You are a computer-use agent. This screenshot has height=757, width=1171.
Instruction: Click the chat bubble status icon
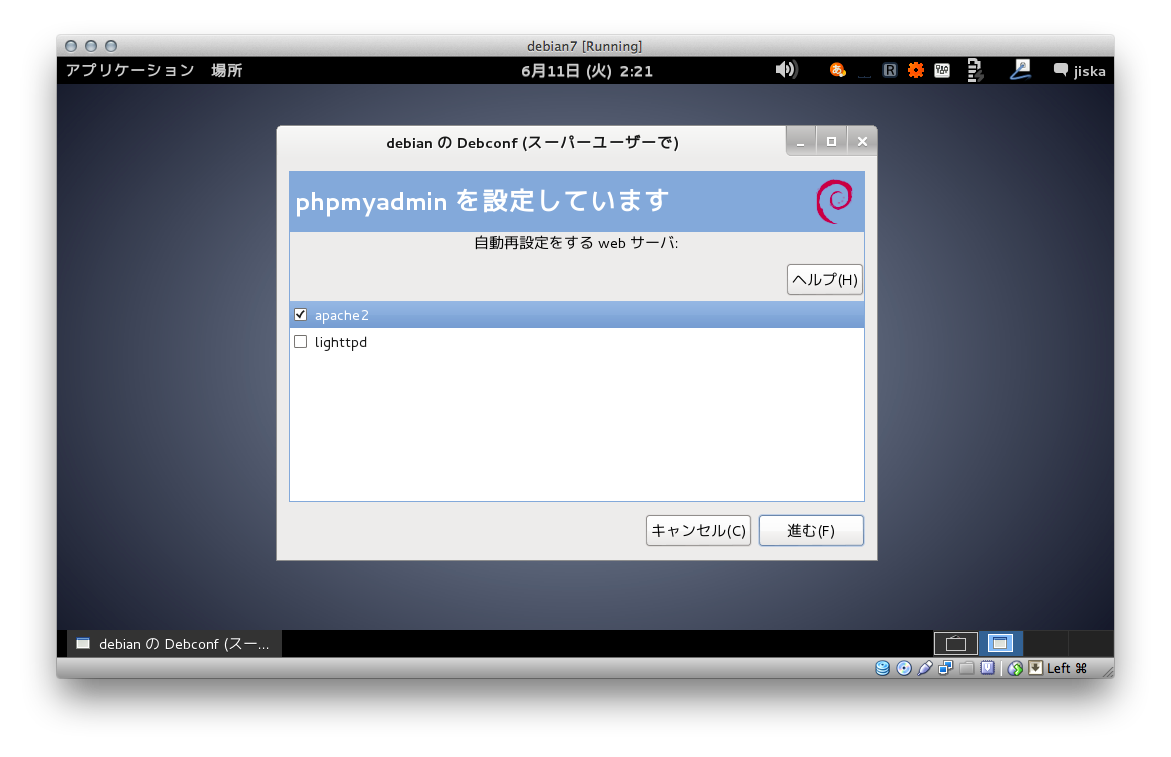pyautogui.click(x=1060, y=70)
